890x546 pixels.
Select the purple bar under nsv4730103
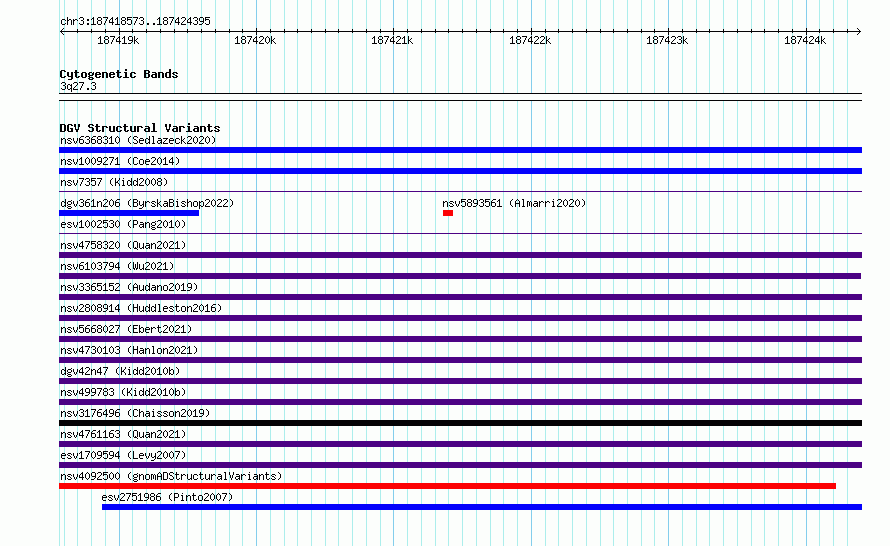point(460,360)
